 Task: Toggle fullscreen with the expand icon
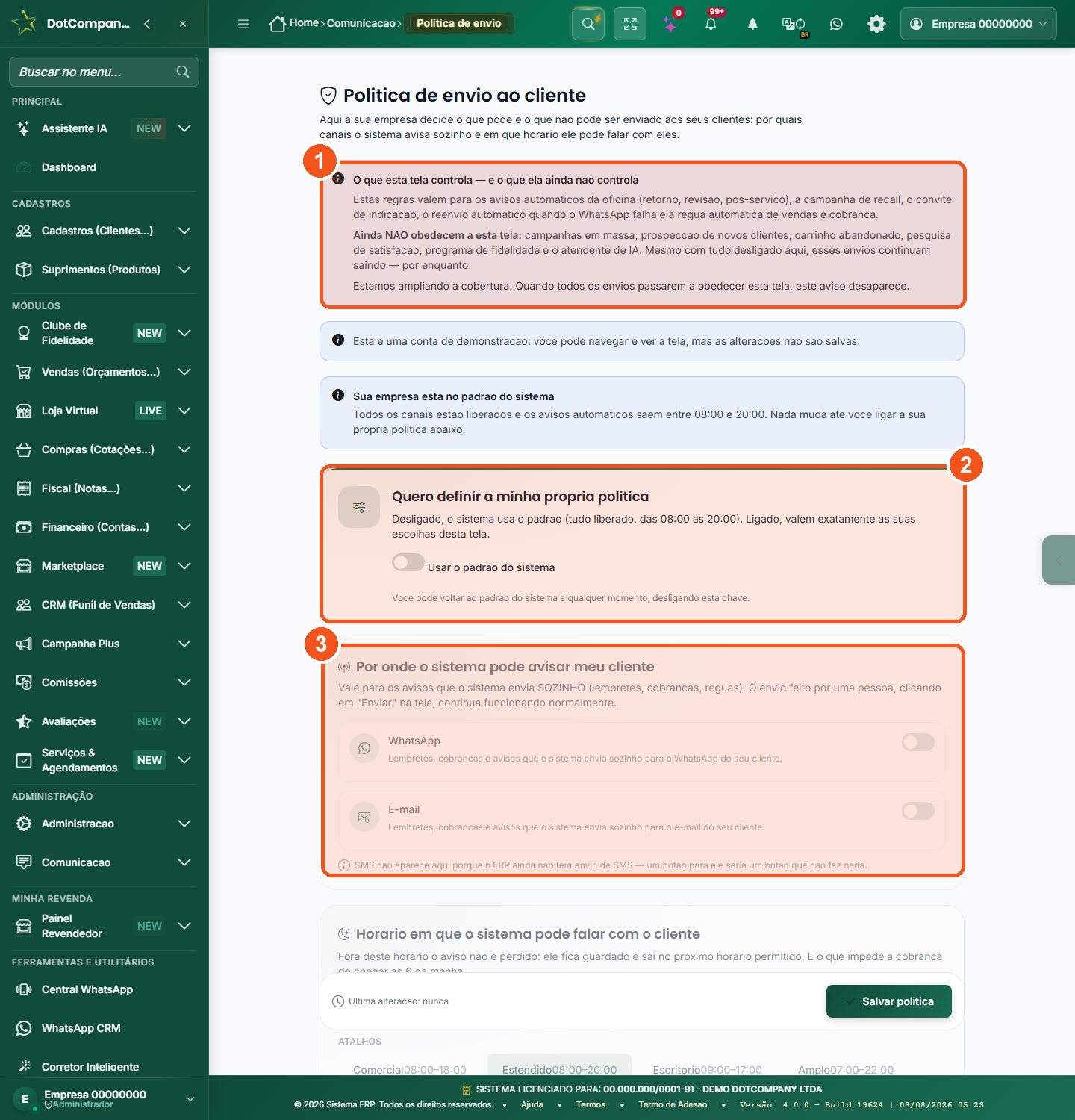click(630, 24)
